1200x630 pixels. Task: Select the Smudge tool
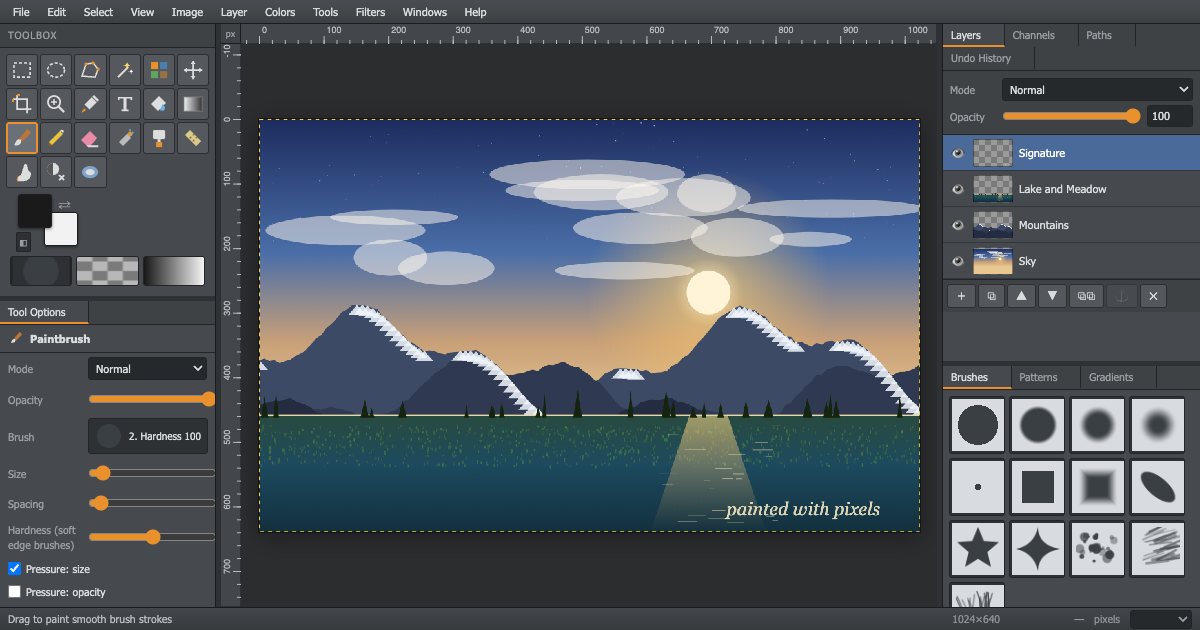[x=22, y=172]
